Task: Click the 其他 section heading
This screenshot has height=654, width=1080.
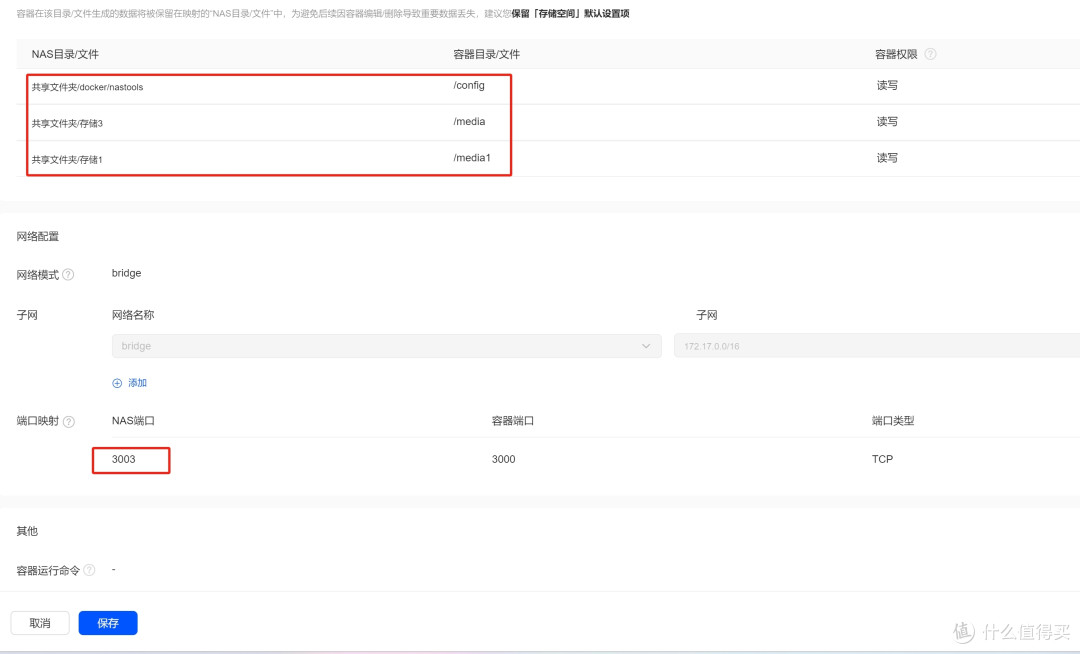Action: 28,531
